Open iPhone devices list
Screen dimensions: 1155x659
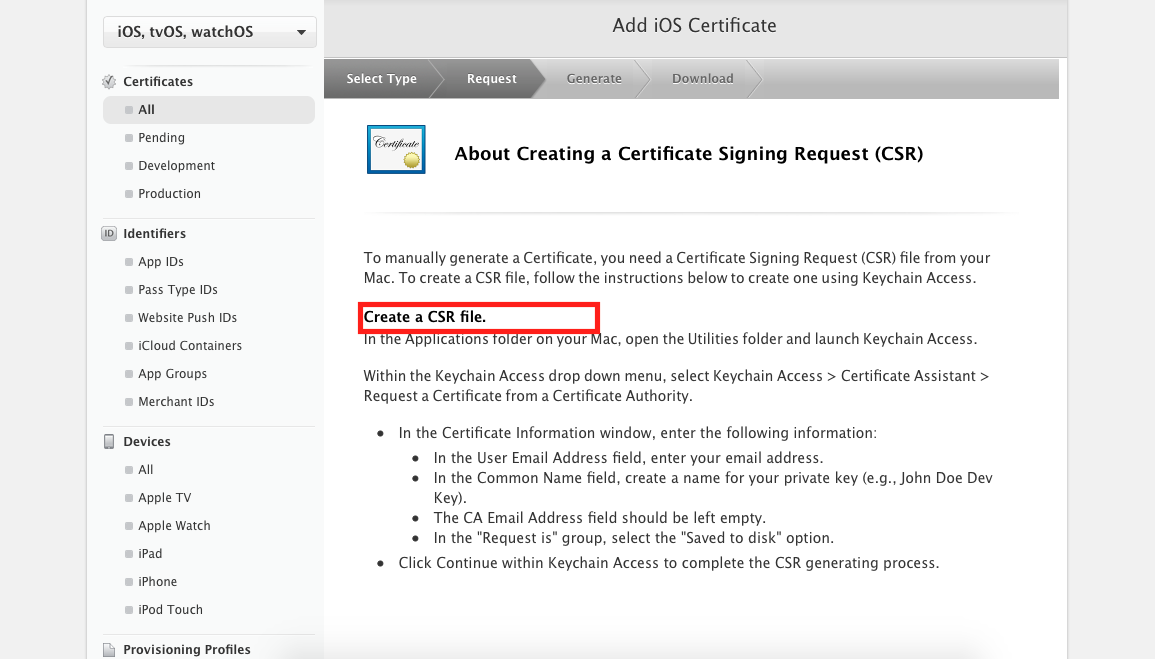(158, 582)
